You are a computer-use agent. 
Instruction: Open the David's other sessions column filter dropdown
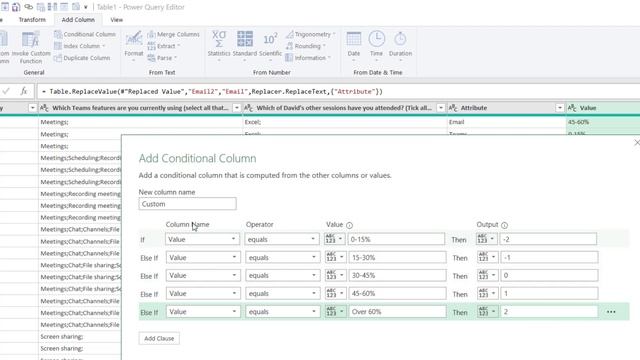pyautogui.click(x=440, y=108)
